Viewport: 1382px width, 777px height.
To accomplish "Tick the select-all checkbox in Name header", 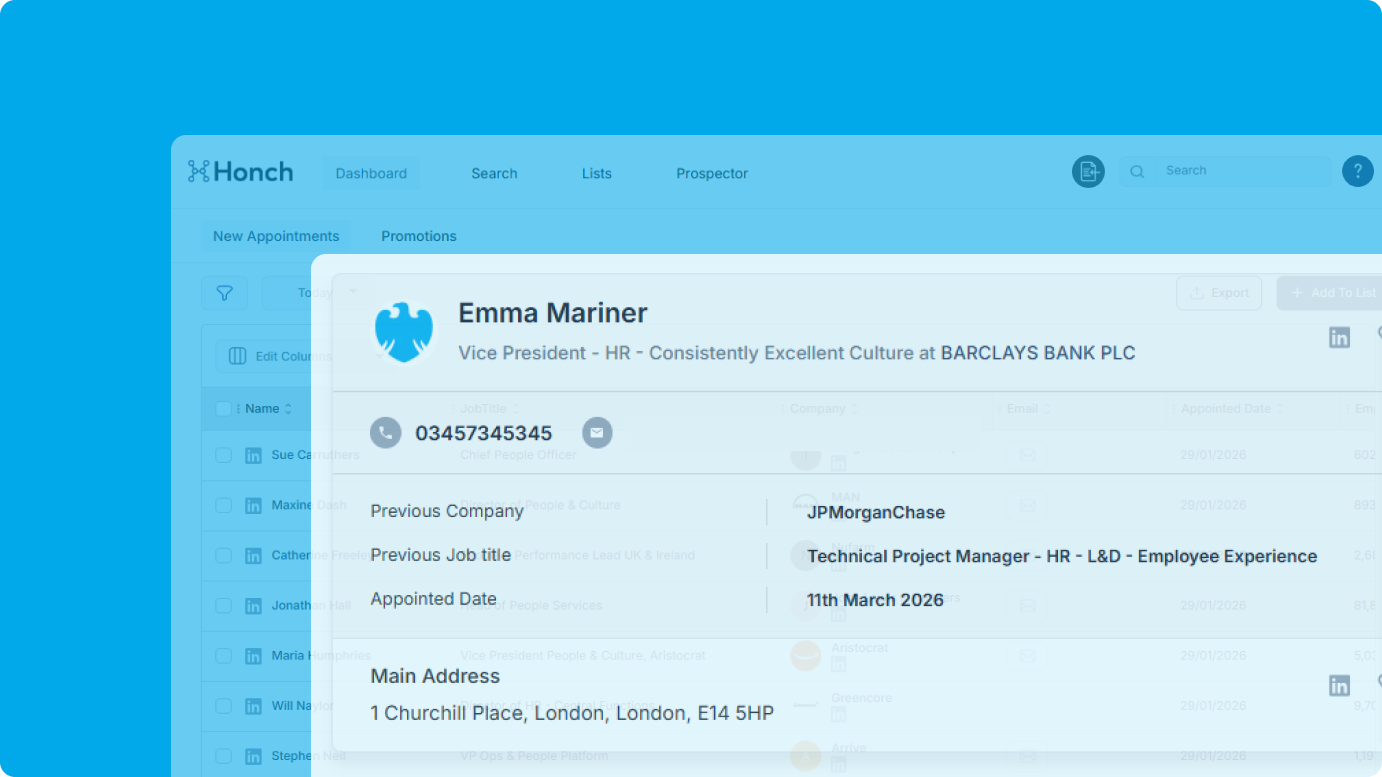I will pyautogui.click(x=223, y=409).
